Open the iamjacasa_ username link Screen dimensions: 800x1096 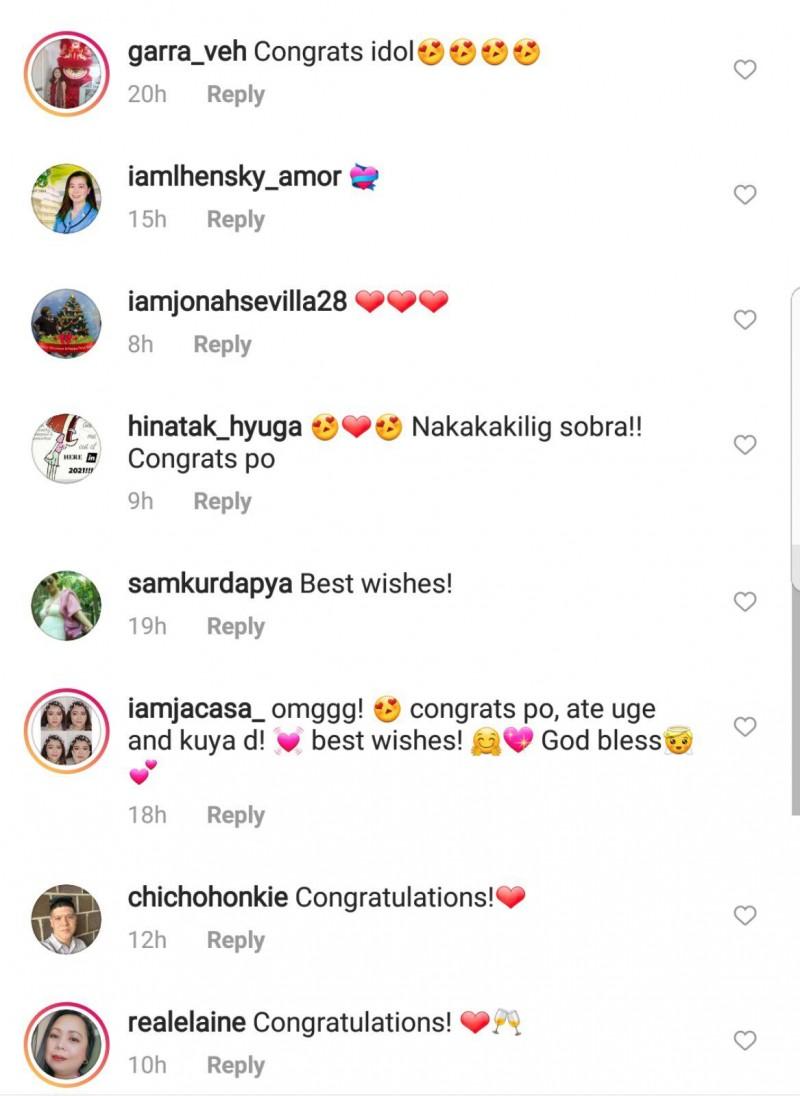tap(196, 710)
